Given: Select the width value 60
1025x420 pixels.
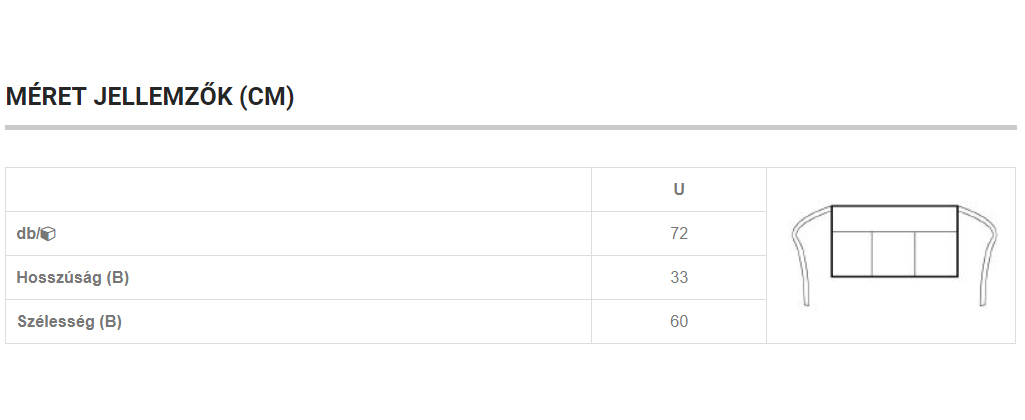Looking at the screenshot, I should [679, 322].
